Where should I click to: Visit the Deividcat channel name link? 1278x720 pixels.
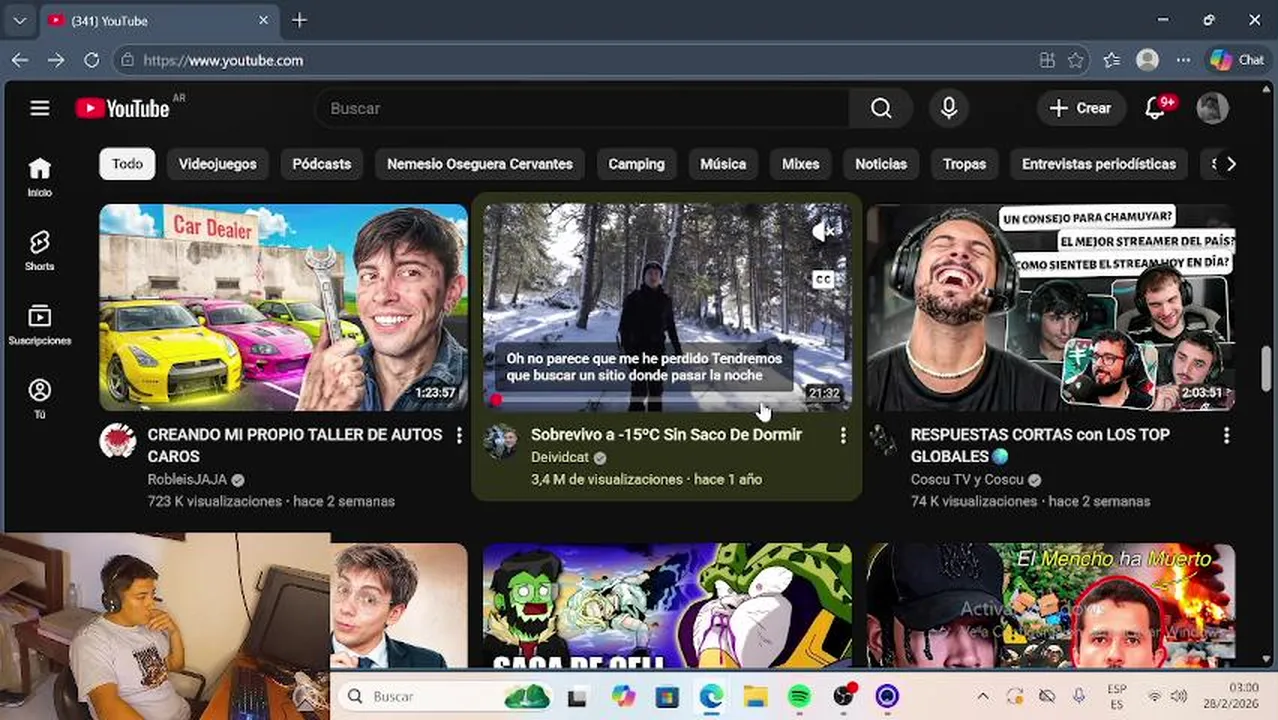[x=560, y=457]
